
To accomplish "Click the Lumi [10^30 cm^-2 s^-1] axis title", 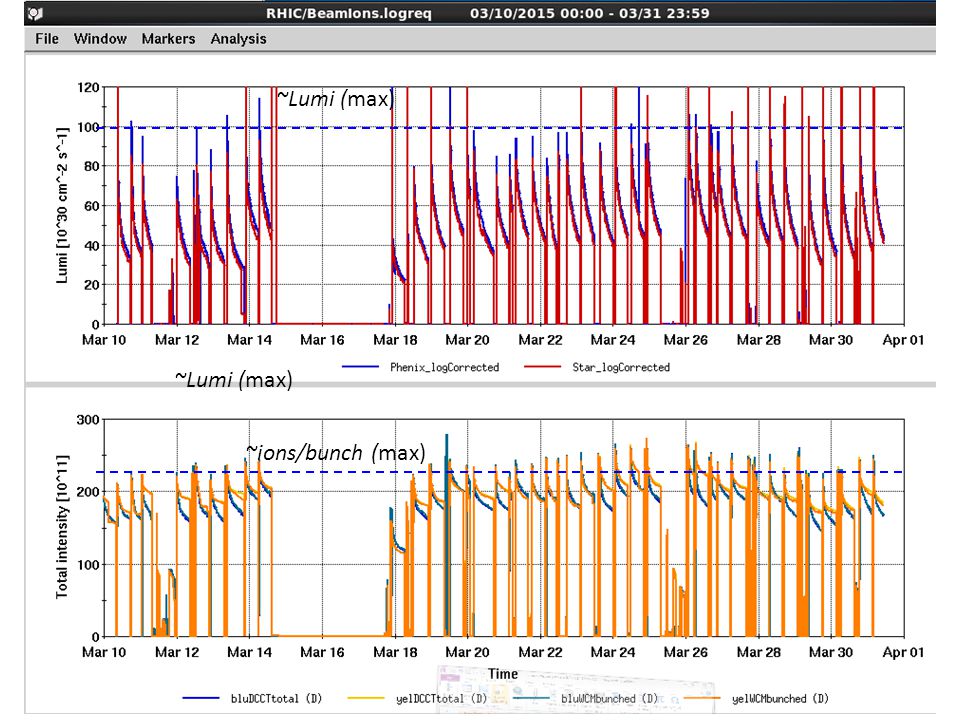I will click(62, 206).
